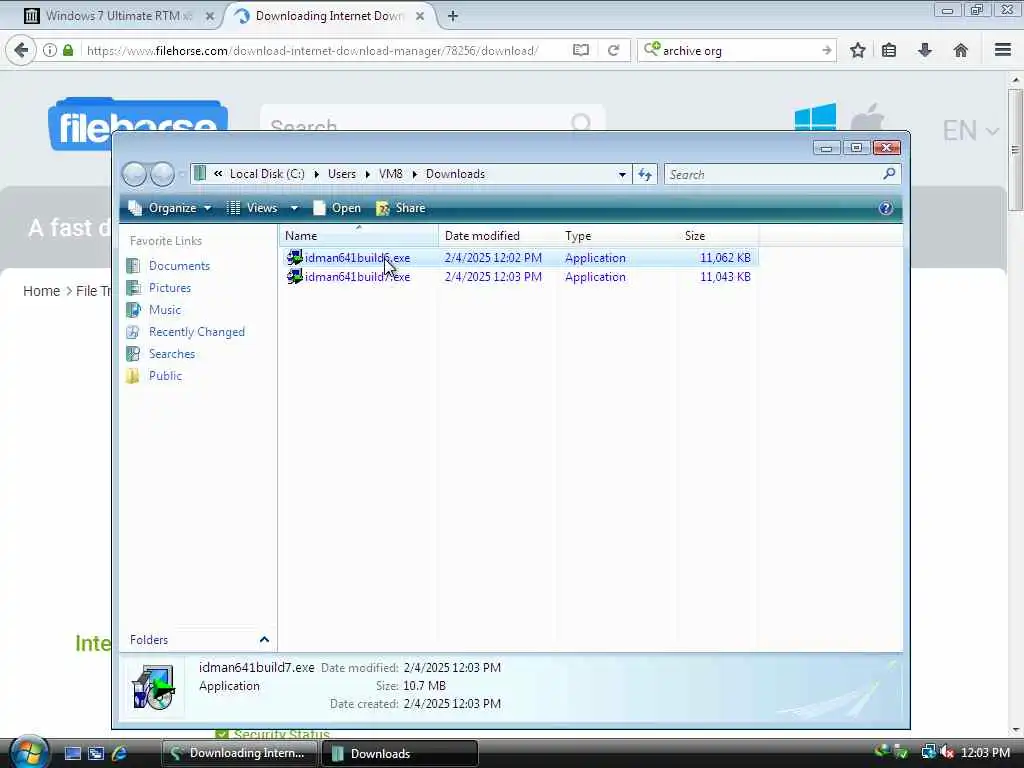Viewport: 1024px width, 768px height.
Task: Open site information icon in address bar
Action: [50, 50]
